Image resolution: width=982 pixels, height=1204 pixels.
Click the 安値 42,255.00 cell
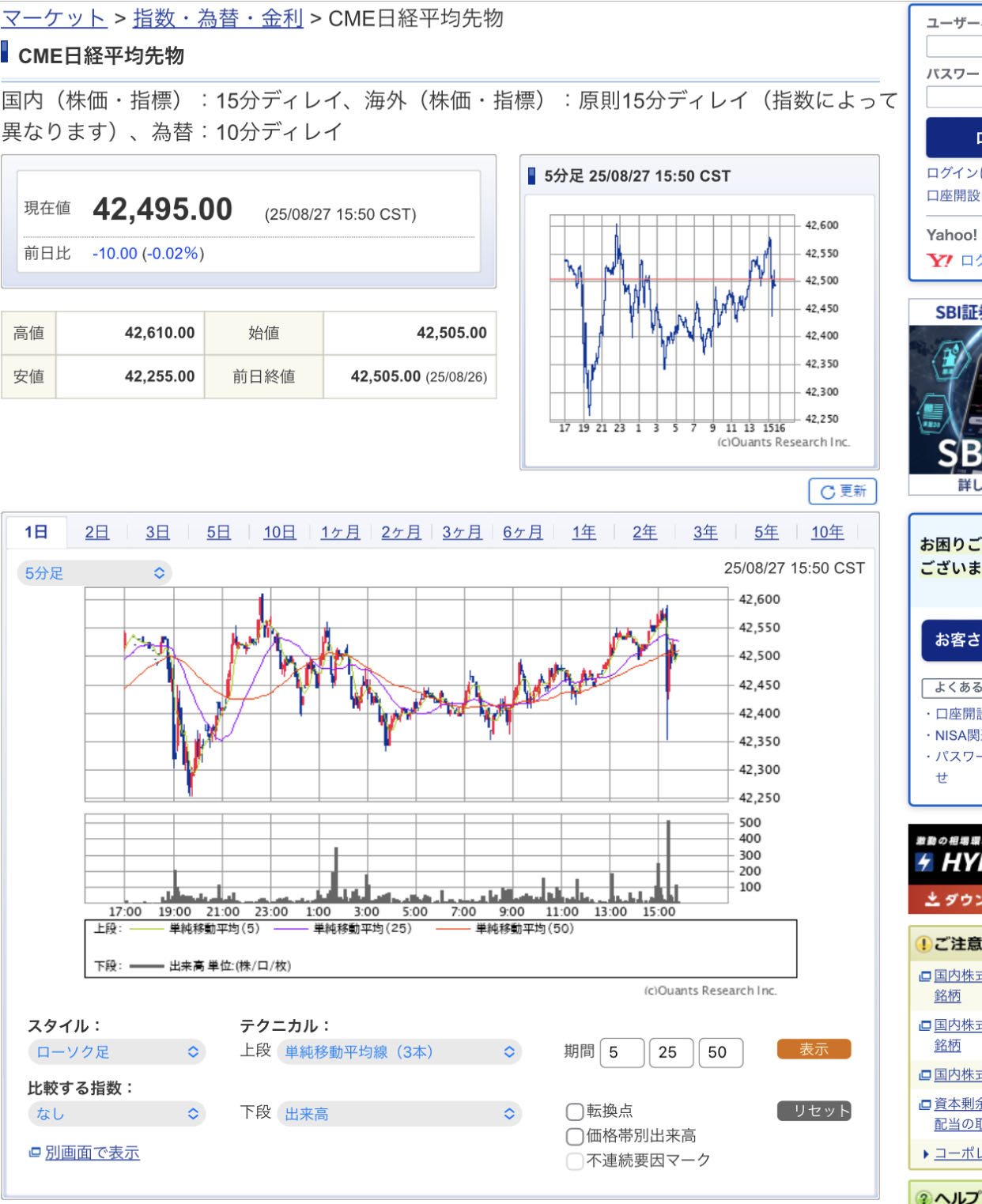pos(130,376)
